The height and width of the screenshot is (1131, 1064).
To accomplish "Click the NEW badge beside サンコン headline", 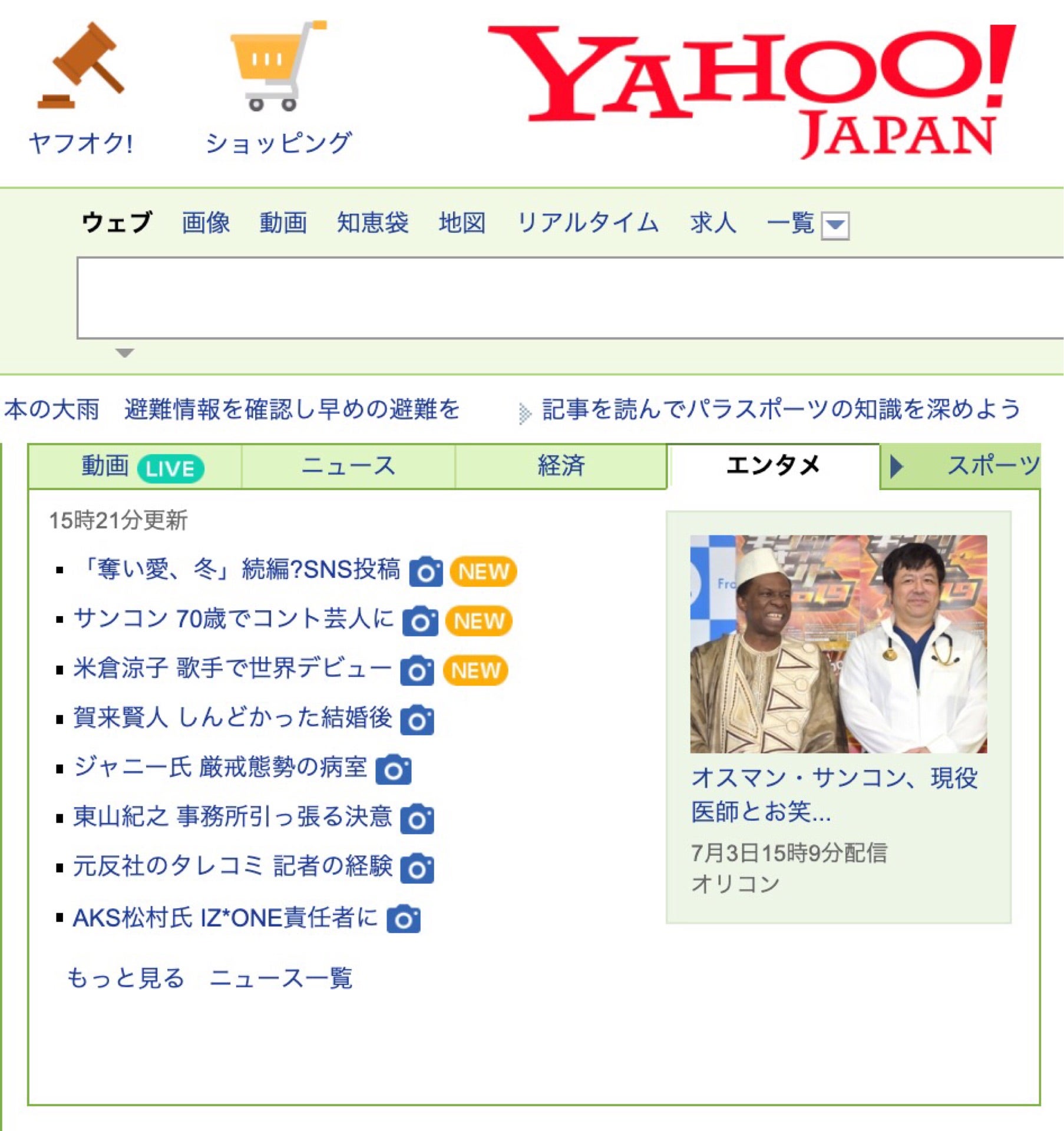I will pos(478,620).
